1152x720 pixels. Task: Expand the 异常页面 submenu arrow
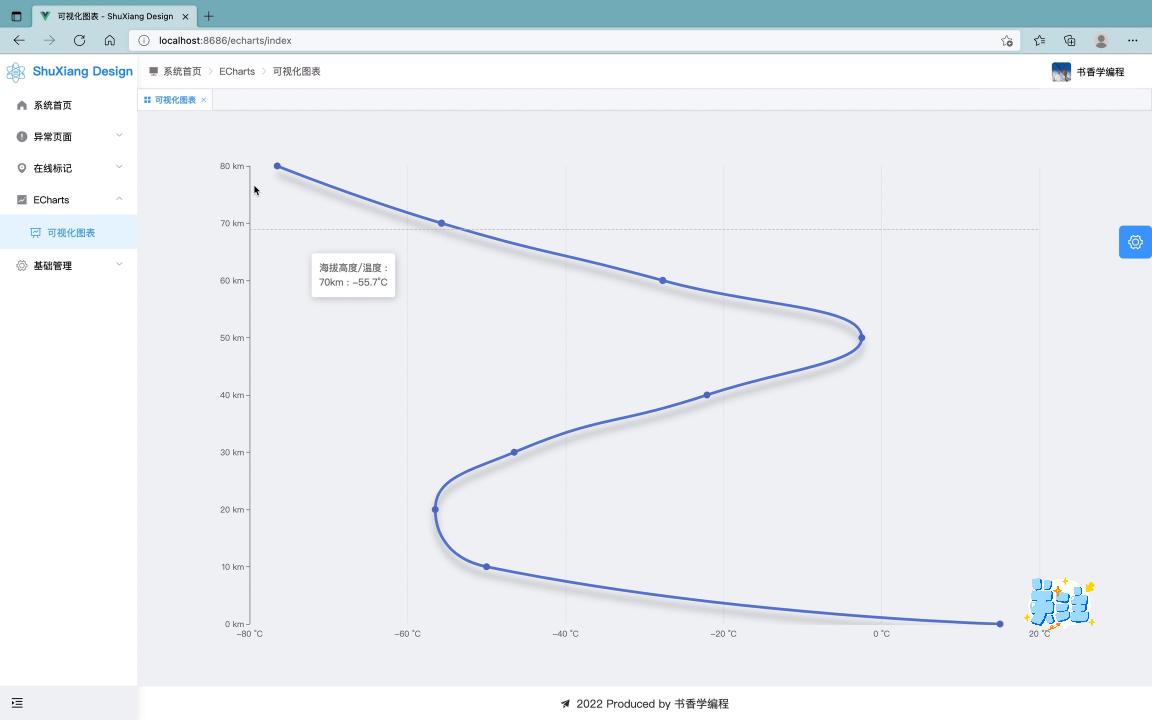119,135
